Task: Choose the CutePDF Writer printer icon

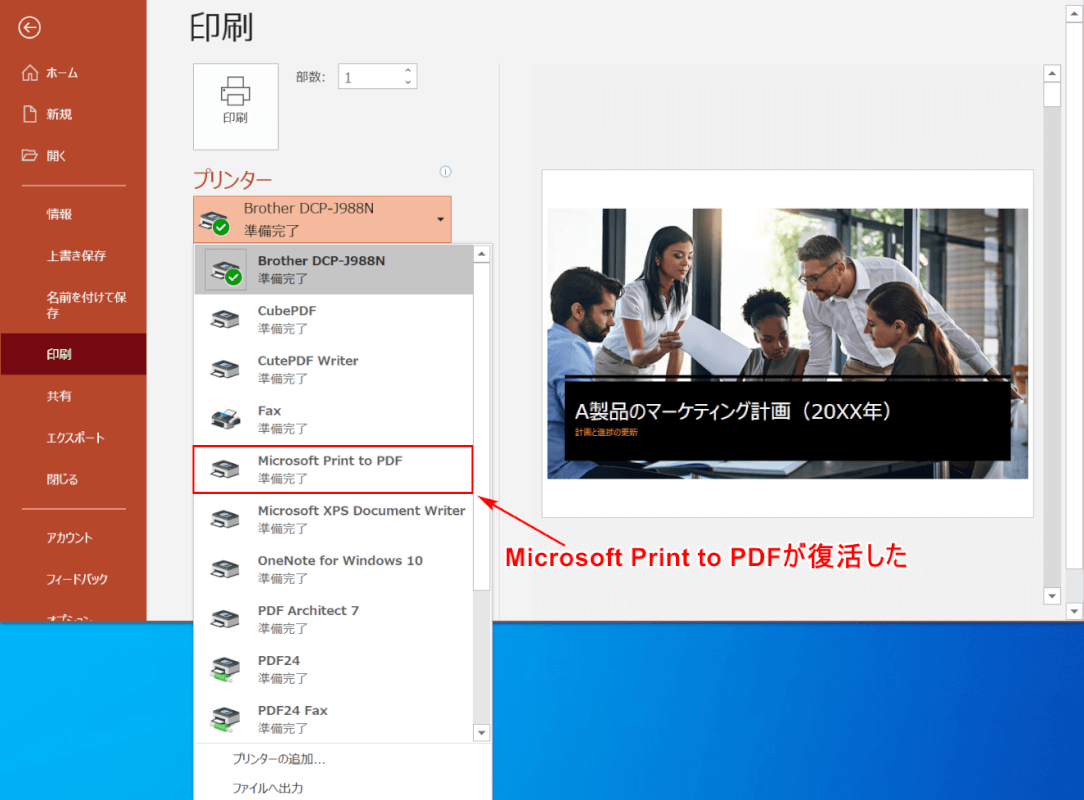Action: pyautogui.click(x=224, y=368)
